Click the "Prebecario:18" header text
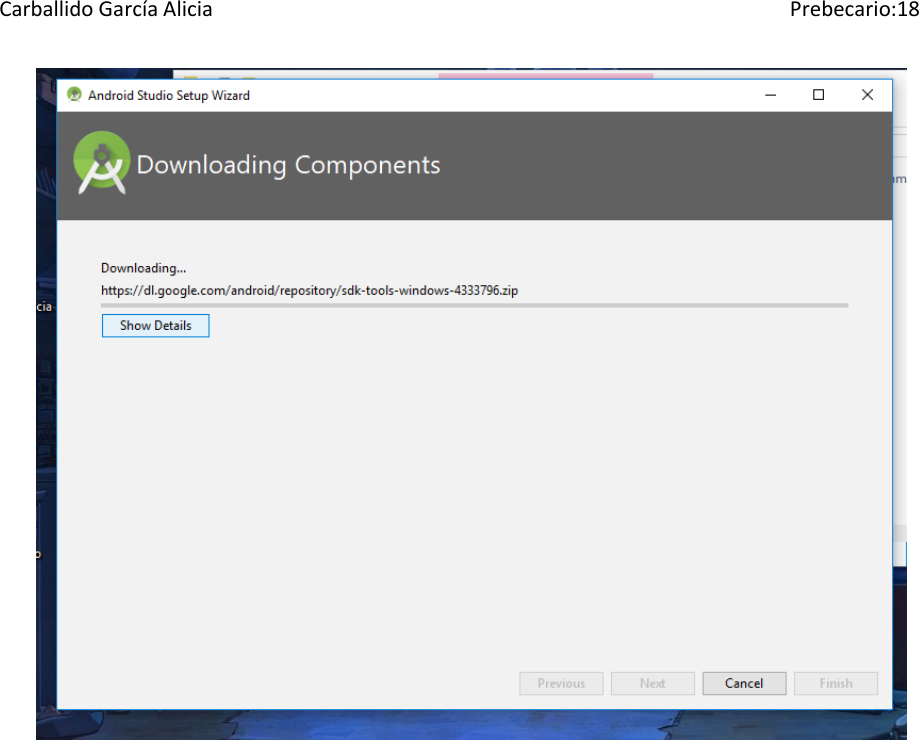The height and width of the screenshot is (740, 919). 854,9
